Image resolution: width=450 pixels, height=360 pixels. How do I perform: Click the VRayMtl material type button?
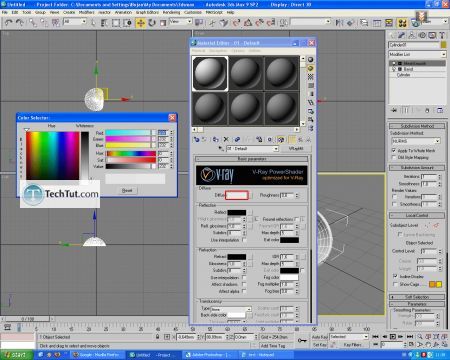point(296,149)
